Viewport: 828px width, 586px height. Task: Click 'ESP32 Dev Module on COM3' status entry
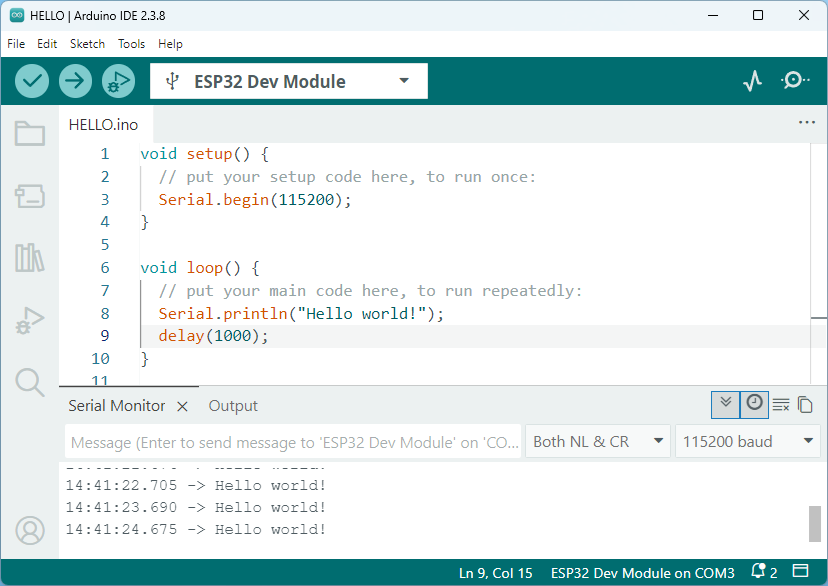(x=643, y=573)
